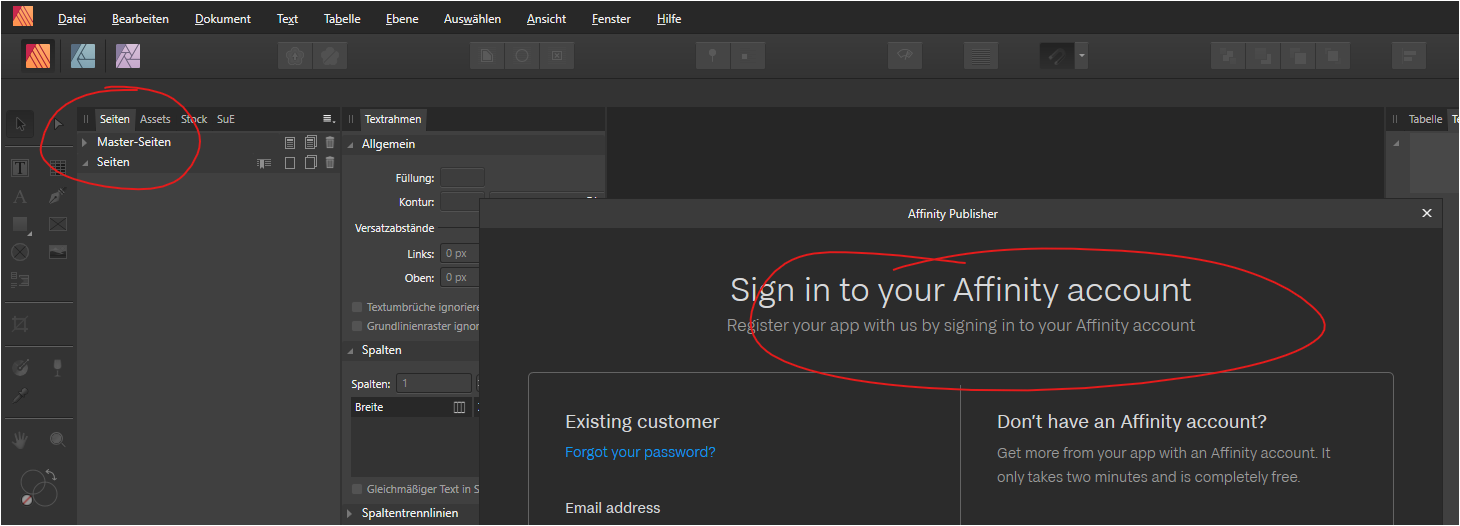Click the Existing customer heading
Viewport: 1460px width, 526px height.
point(642,421)
